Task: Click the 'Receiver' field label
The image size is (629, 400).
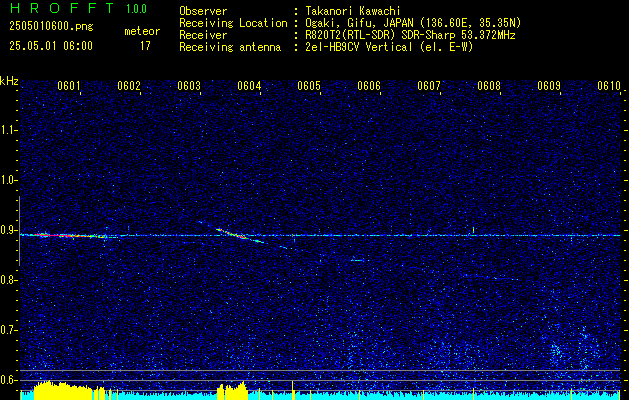Action: click(x=203, y=35)
